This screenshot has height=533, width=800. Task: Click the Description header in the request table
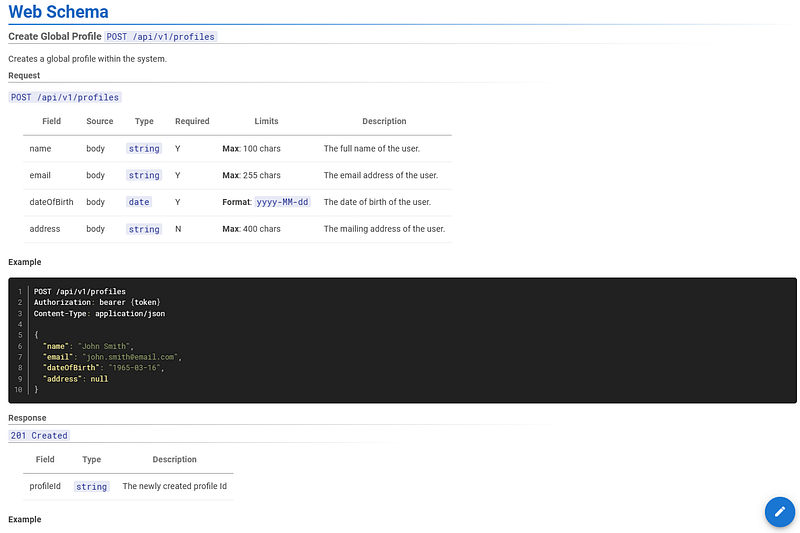(x=384, y=121)
